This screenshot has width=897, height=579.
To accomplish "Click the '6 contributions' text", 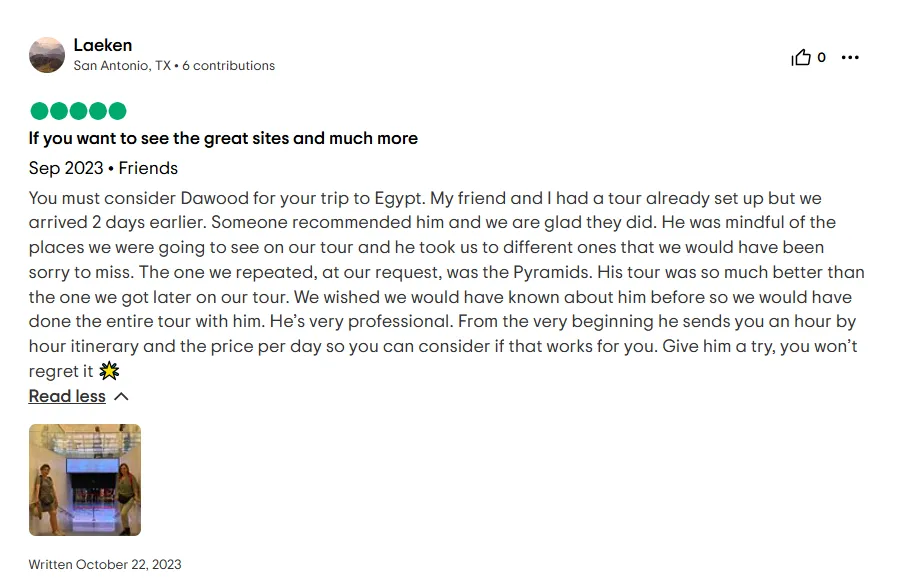I will click(x=228, y=66).
